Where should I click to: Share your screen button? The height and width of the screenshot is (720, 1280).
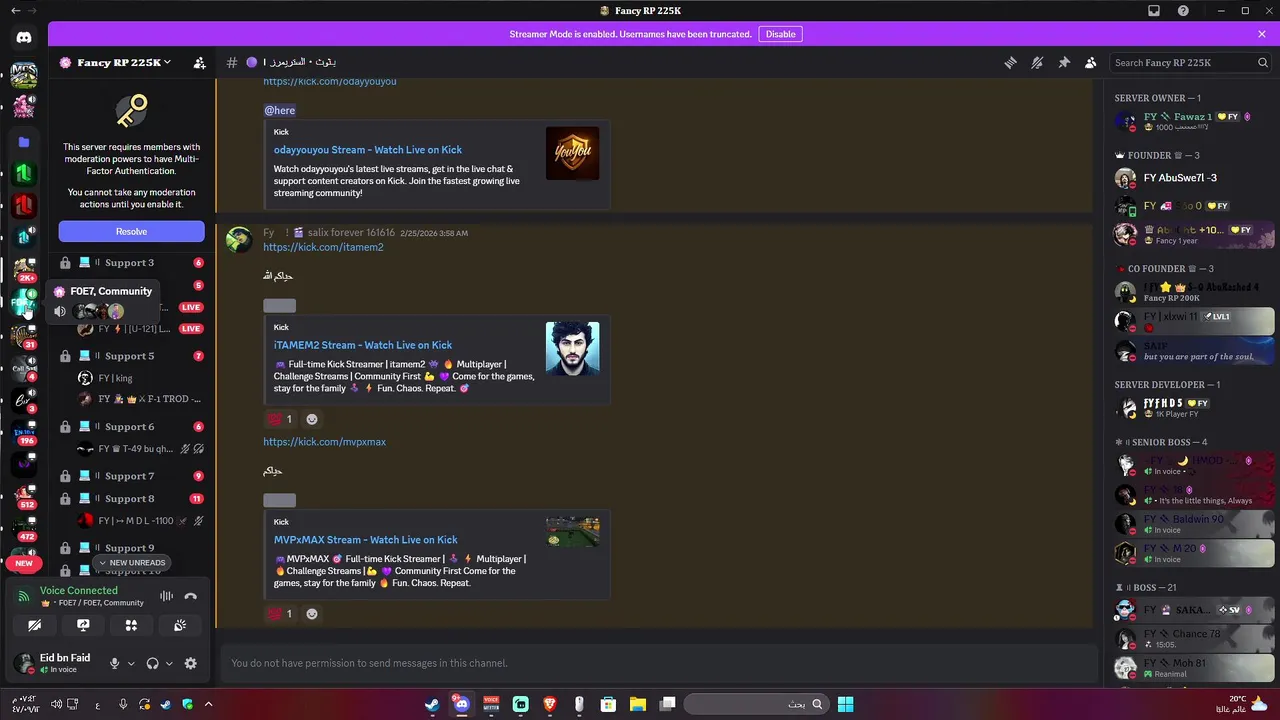[x=83, y=625]
